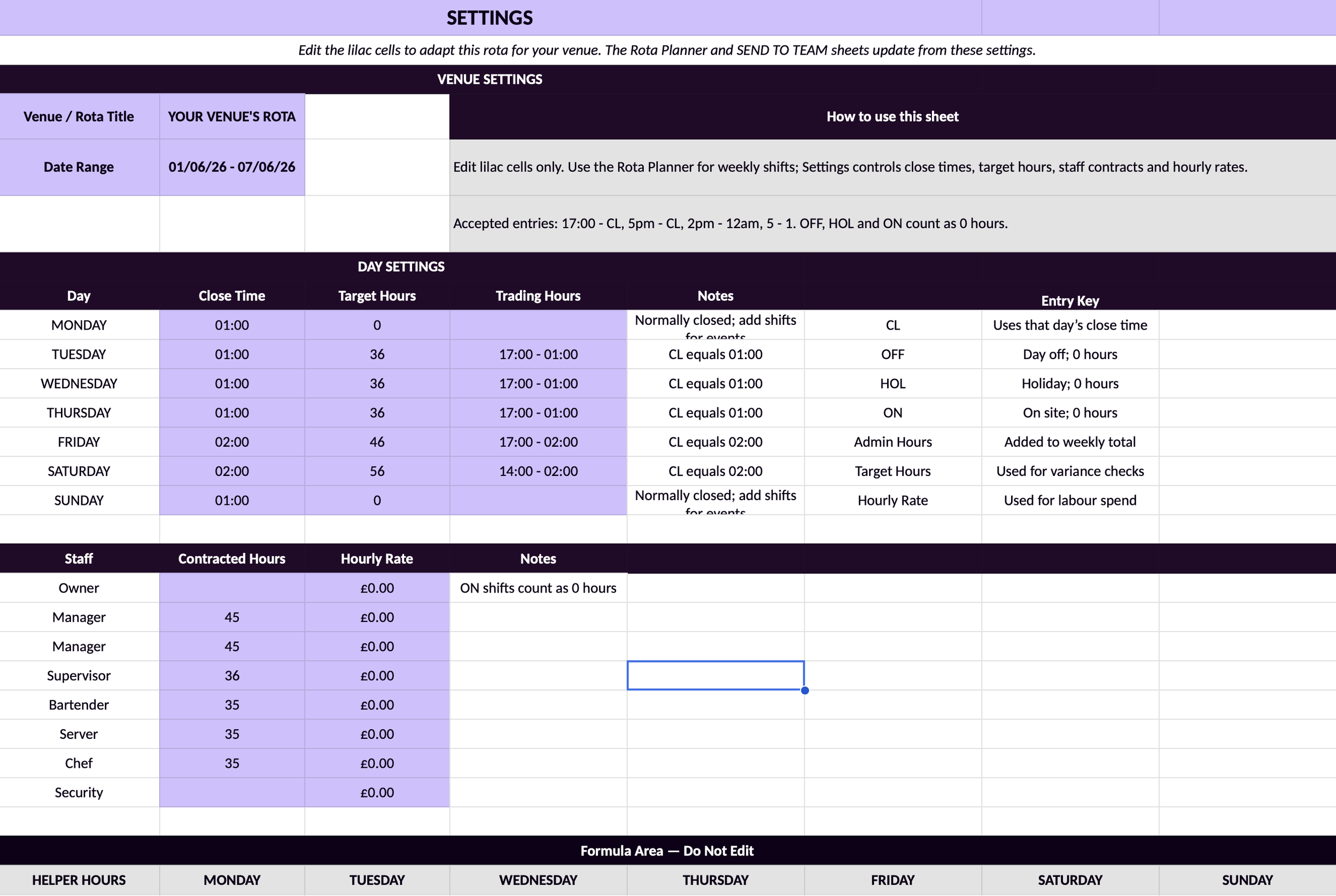Click the 'Hourly Rate' column header
The height and width of the screenshot is (896, 1336).
pyautogui.click(x=377, y=559)
